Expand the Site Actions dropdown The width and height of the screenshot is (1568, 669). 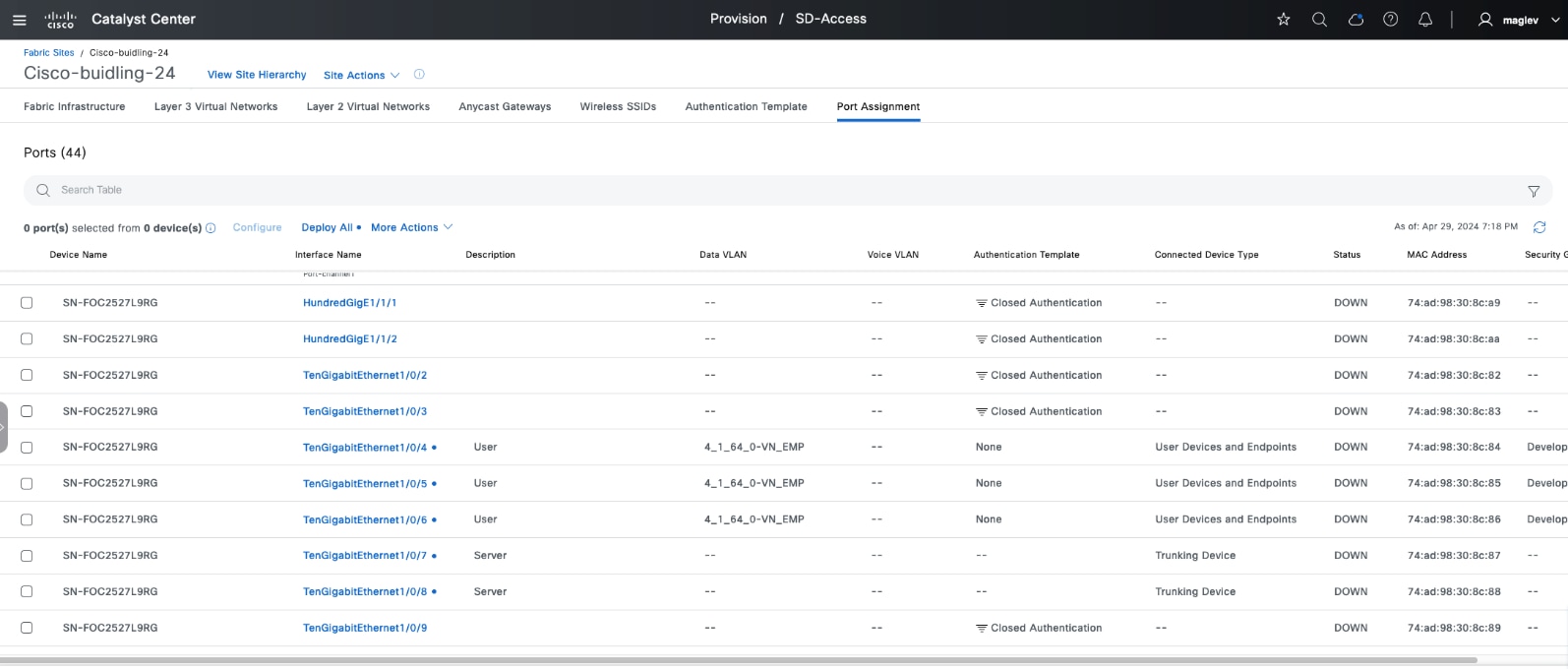pyautogui.click(x=361, y=75)
